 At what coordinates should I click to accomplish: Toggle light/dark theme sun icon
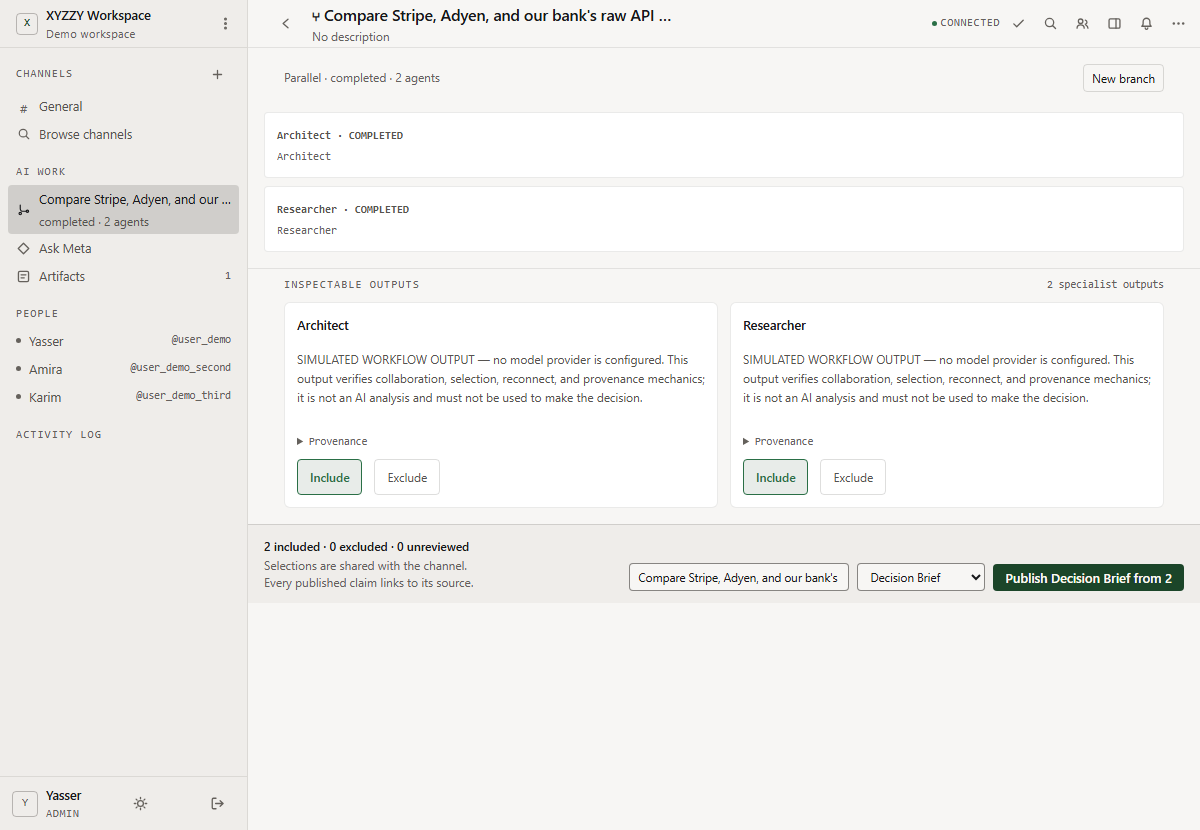pyautogui.click(x=141, y=804)
